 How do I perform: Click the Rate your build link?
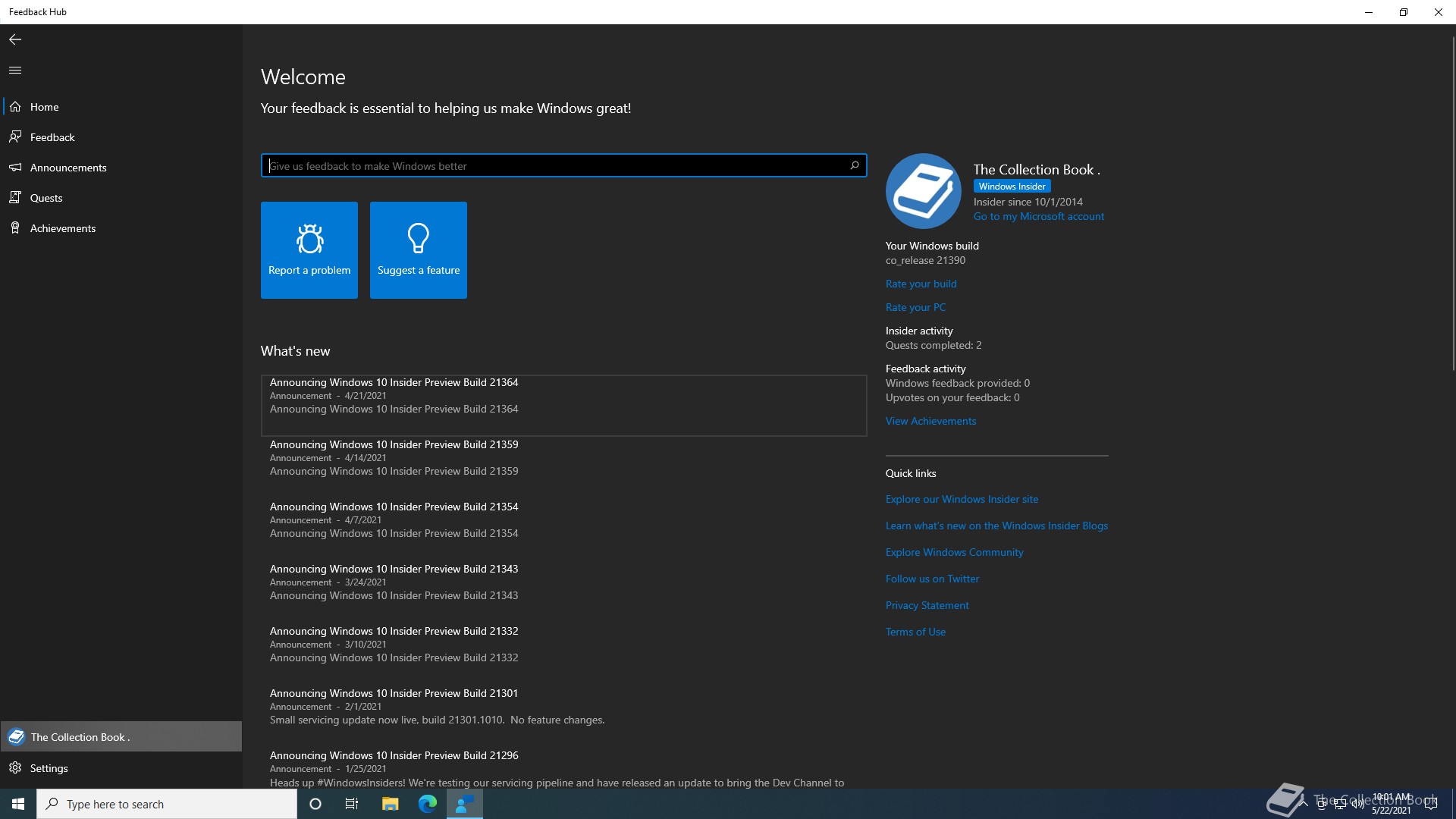pos(921,284)
